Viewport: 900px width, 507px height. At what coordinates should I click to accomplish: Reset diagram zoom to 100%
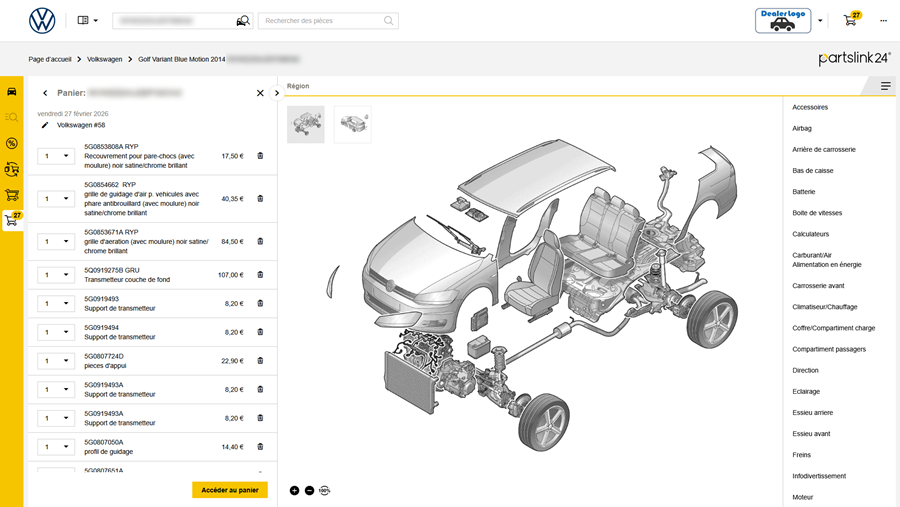(324, 490)
